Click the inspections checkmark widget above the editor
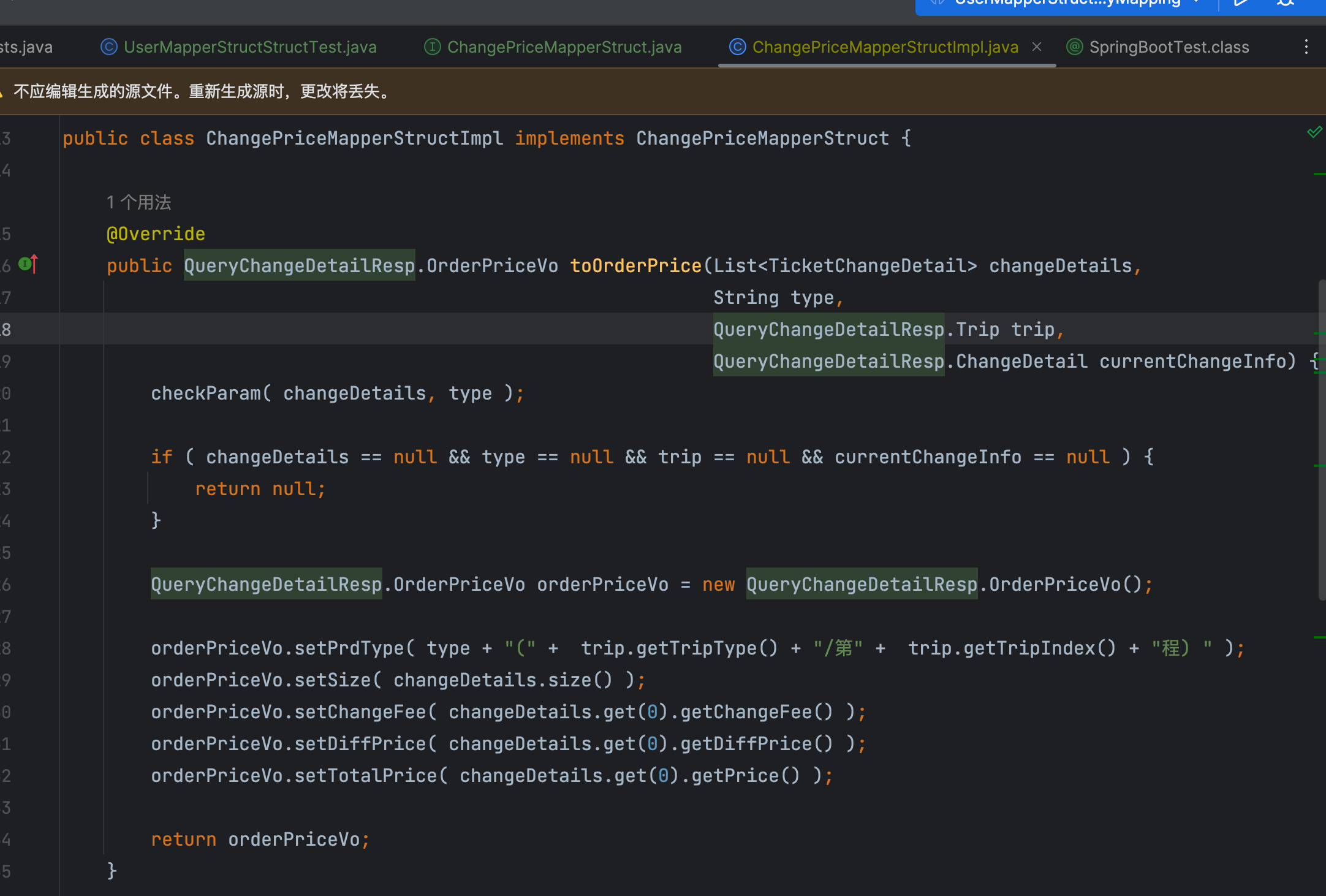 tap(1314, 132)
